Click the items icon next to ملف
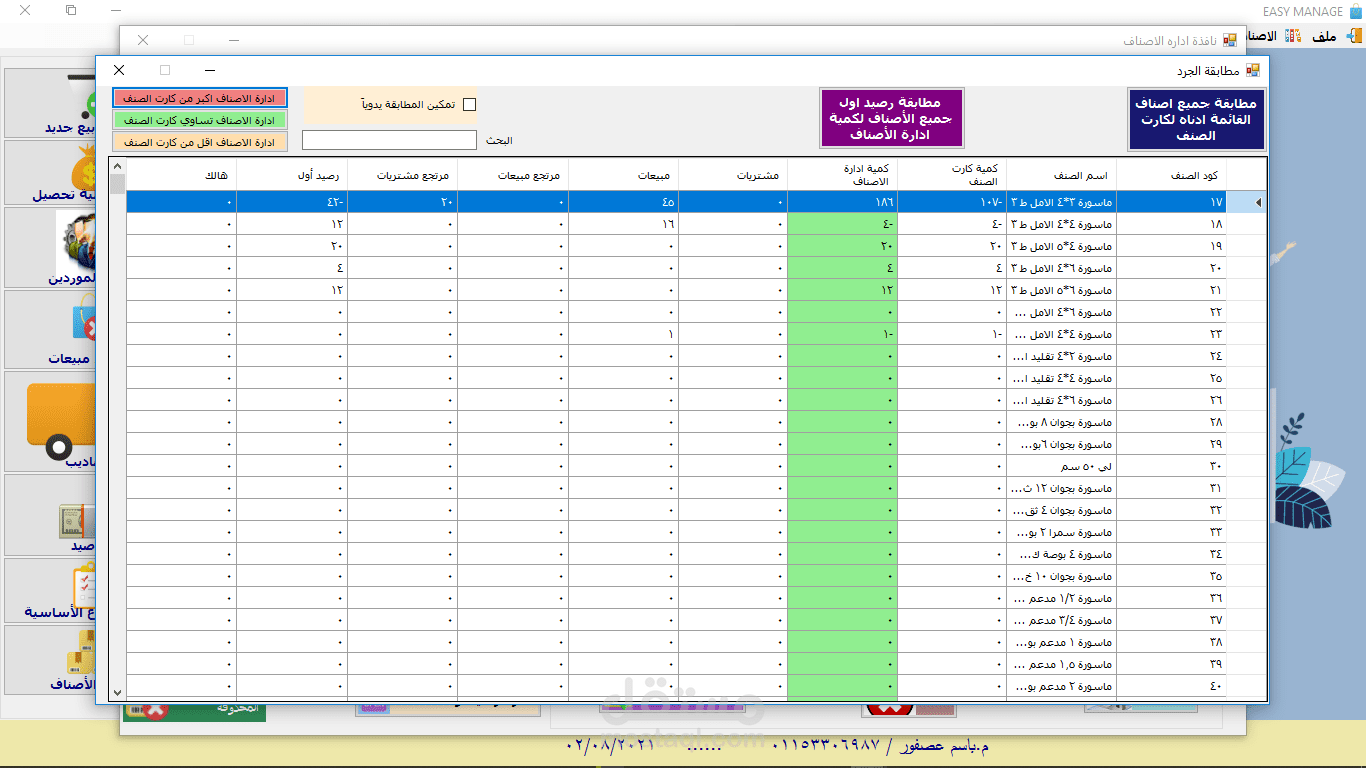Viewport: 1366px width, 768px height. (x=1293, y=36)
